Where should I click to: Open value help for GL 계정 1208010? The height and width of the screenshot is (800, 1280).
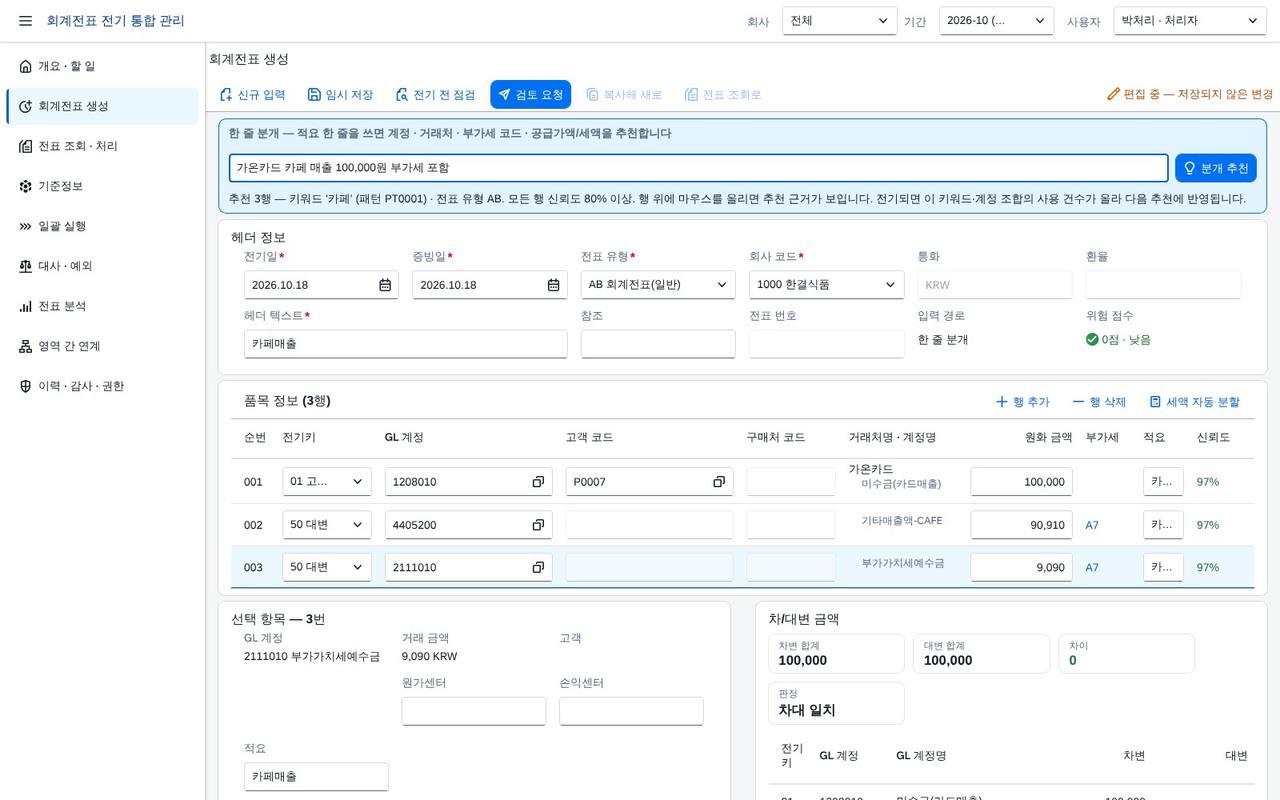point(538,482)
